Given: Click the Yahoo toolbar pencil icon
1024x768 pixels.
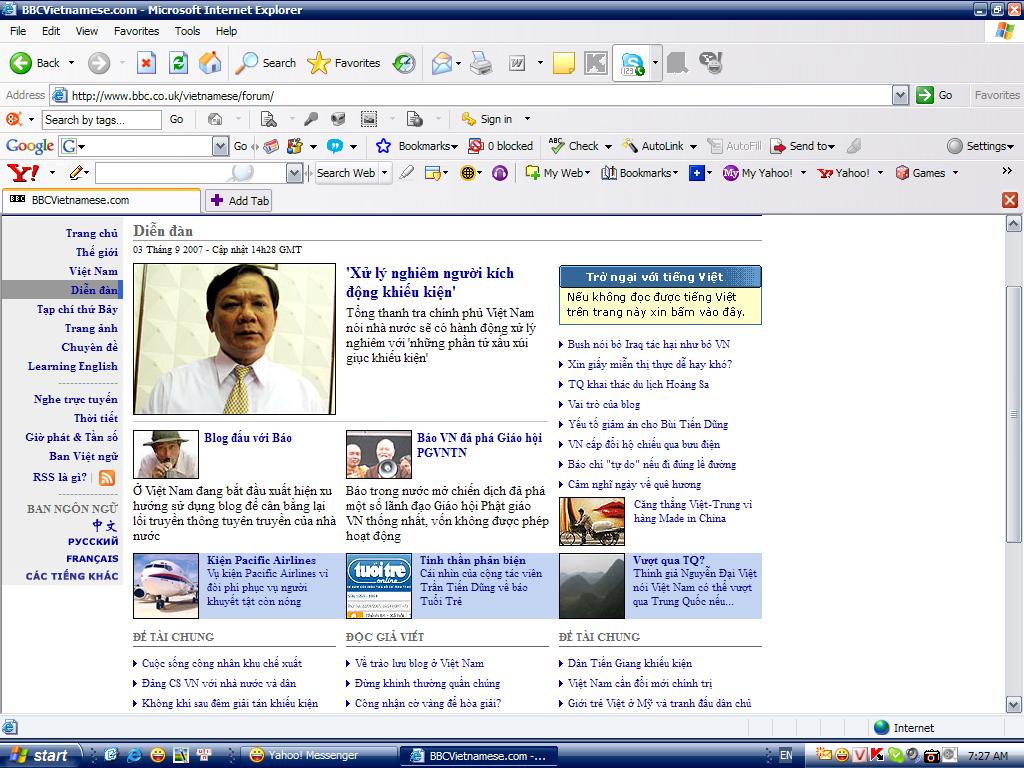Looking at the screenshot, I should tap(77, 173).
